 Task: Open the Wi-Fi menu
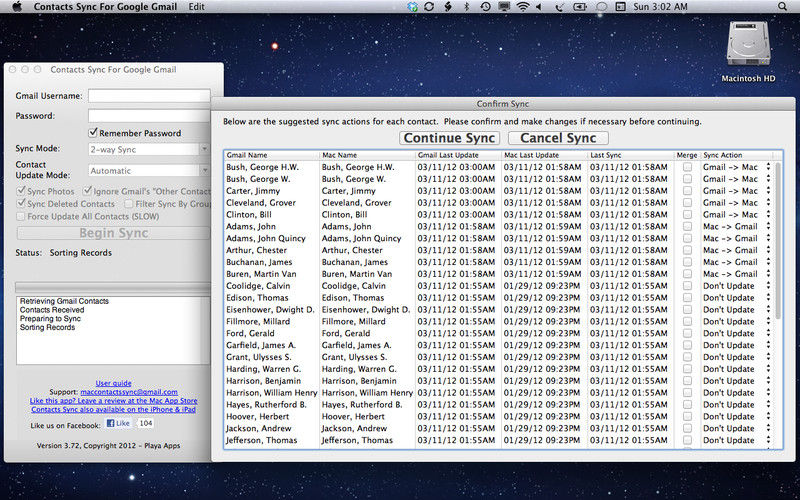coord(522,7)
